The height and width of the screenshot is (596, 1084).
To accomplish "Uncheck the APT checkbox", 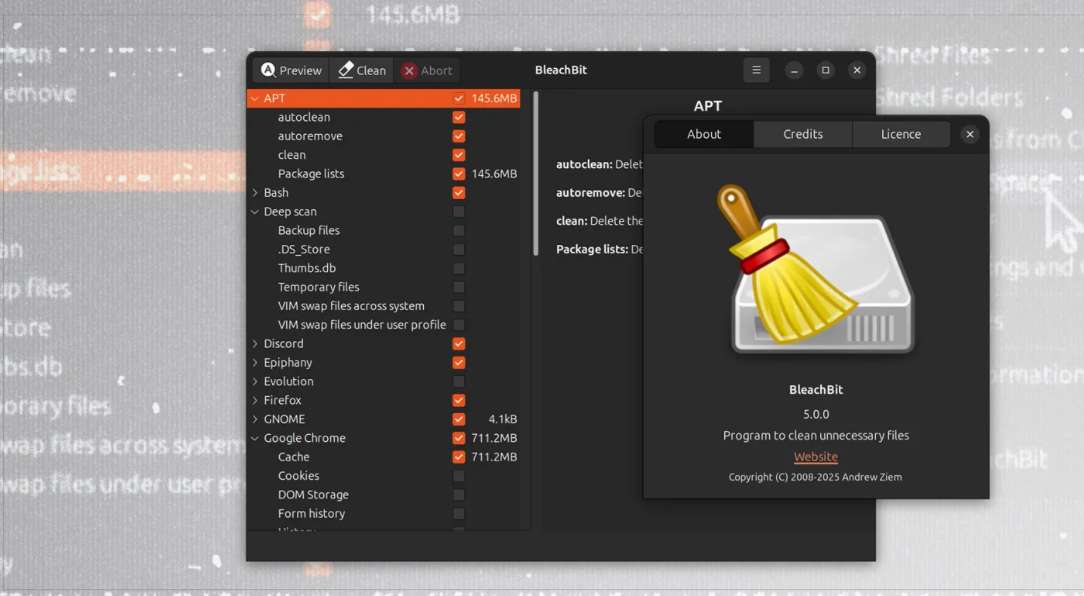I will 459,98.
